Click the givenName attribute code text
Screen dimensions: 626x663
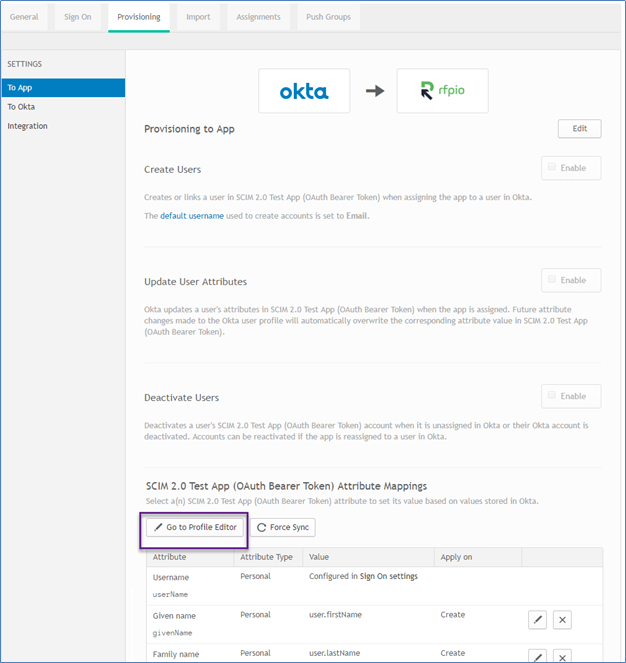click(173, 633)
